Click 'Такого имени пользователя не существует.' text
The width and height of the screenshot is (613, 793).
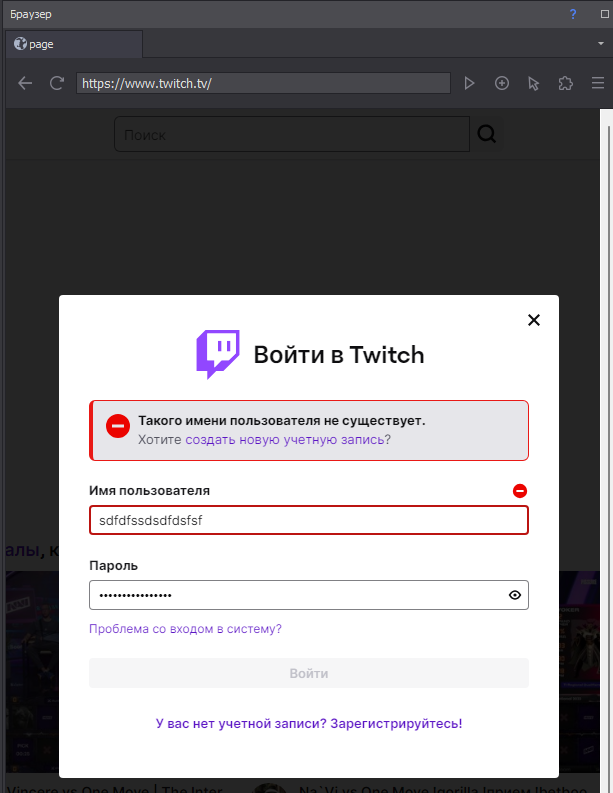(282, 420)
